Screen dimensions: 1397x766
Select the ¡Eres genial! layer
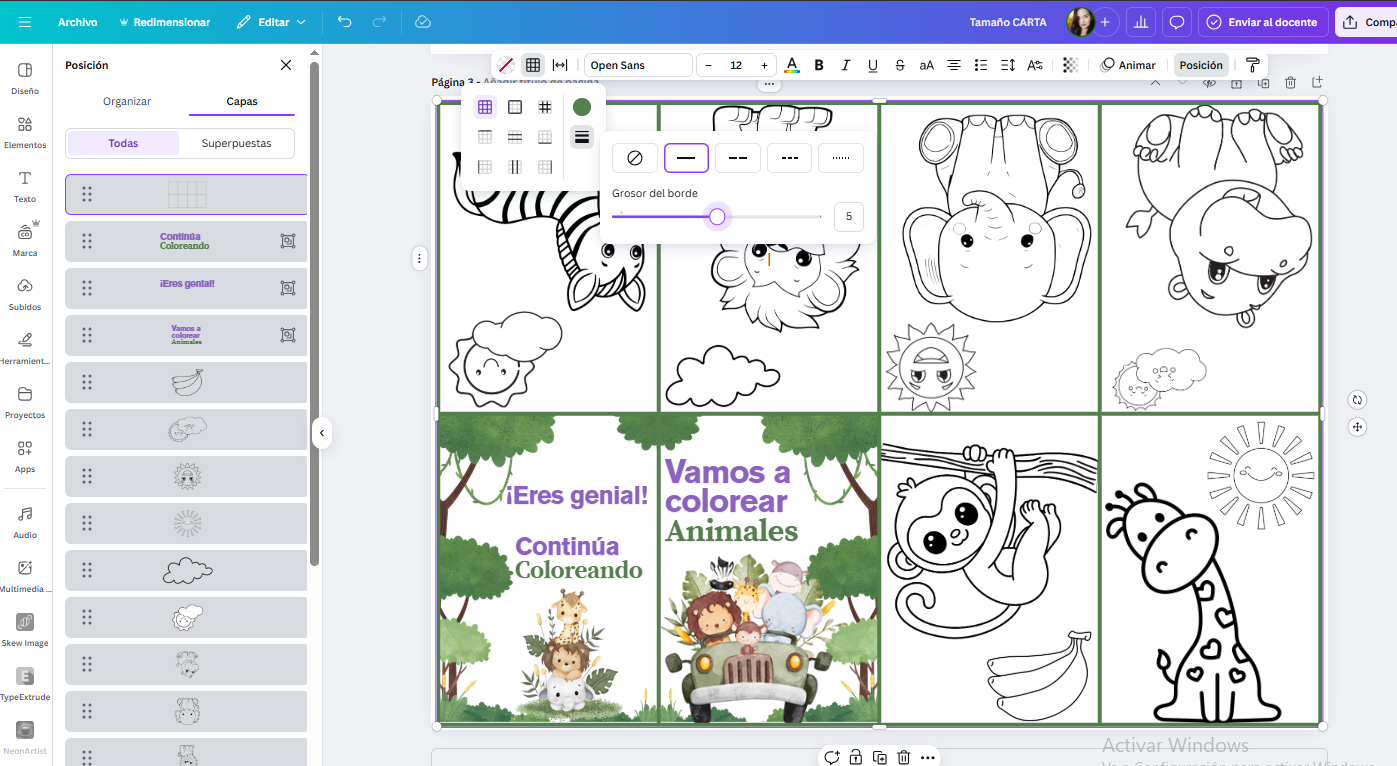point(186,288)
